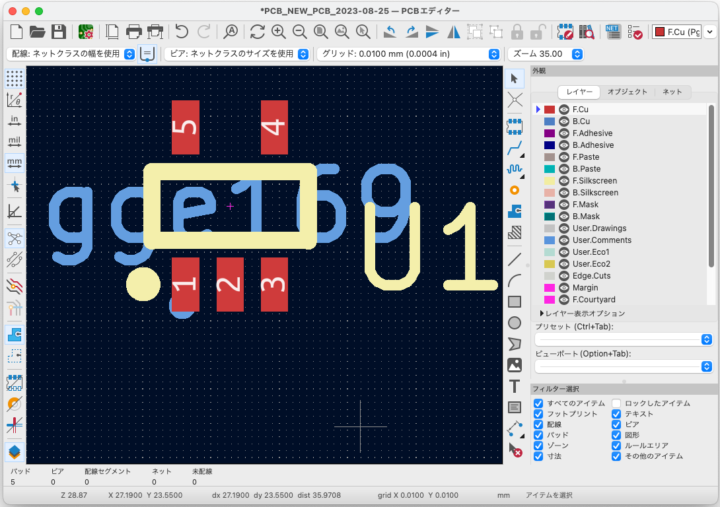Select the Edge.Cuts layer name

(591, 276)
